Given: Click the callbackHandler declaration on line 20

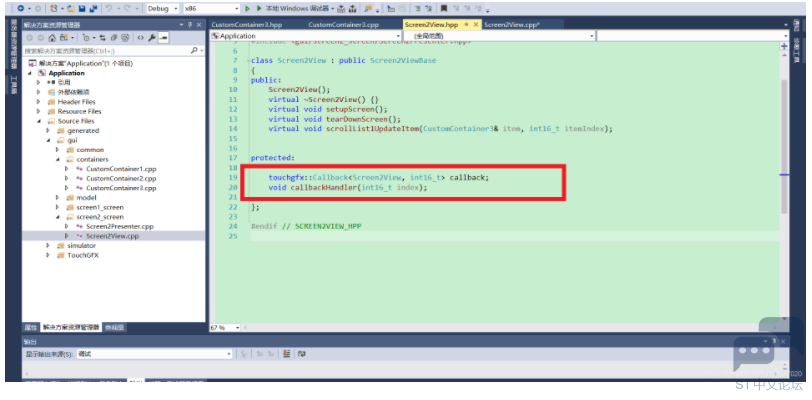Looking at the screenshot, I should pyautogui.click(x=348, y=187).
